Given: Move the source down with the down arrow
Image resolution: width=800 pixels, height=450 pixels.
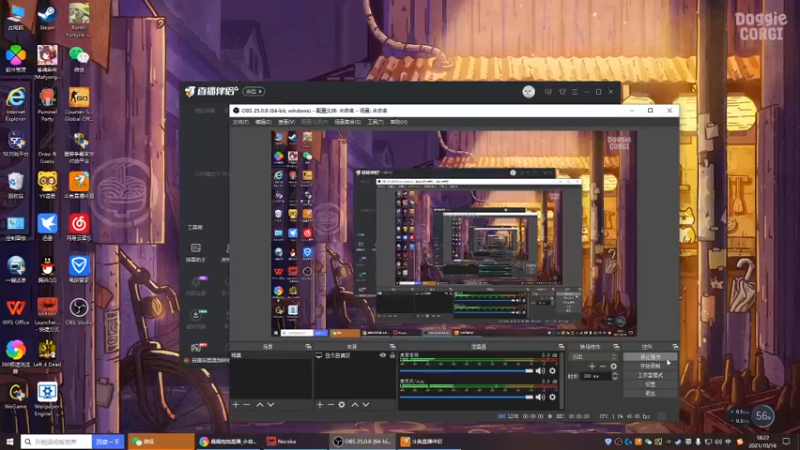Looking at the screenshot, I should 366,405.
